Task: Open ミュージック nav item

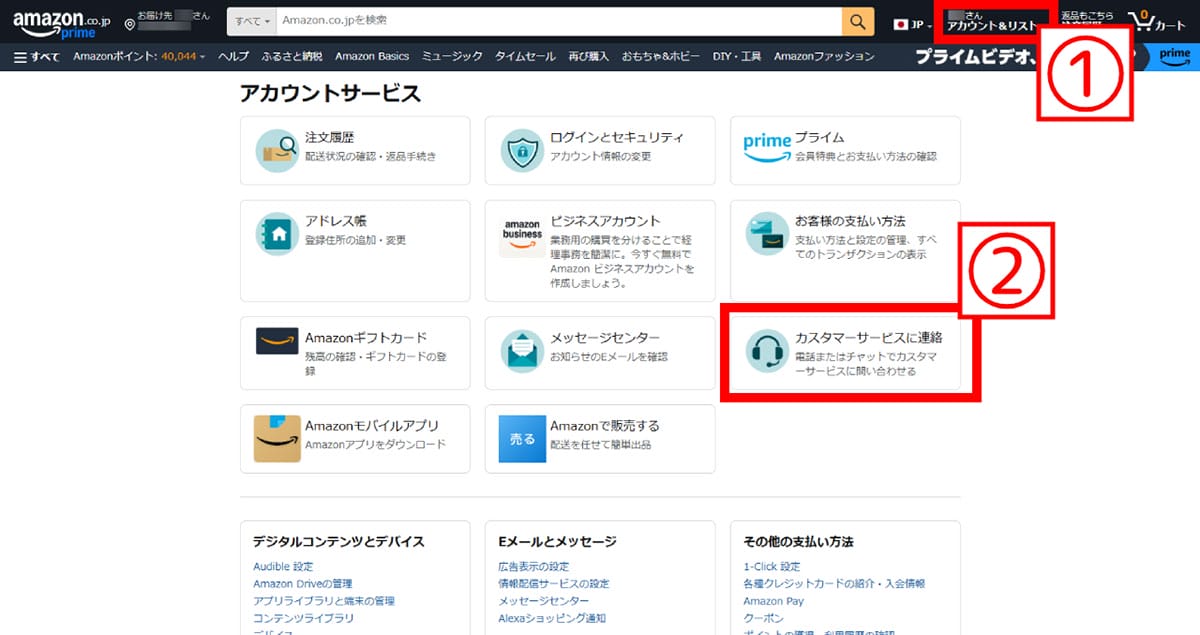Action: [452, 57]
